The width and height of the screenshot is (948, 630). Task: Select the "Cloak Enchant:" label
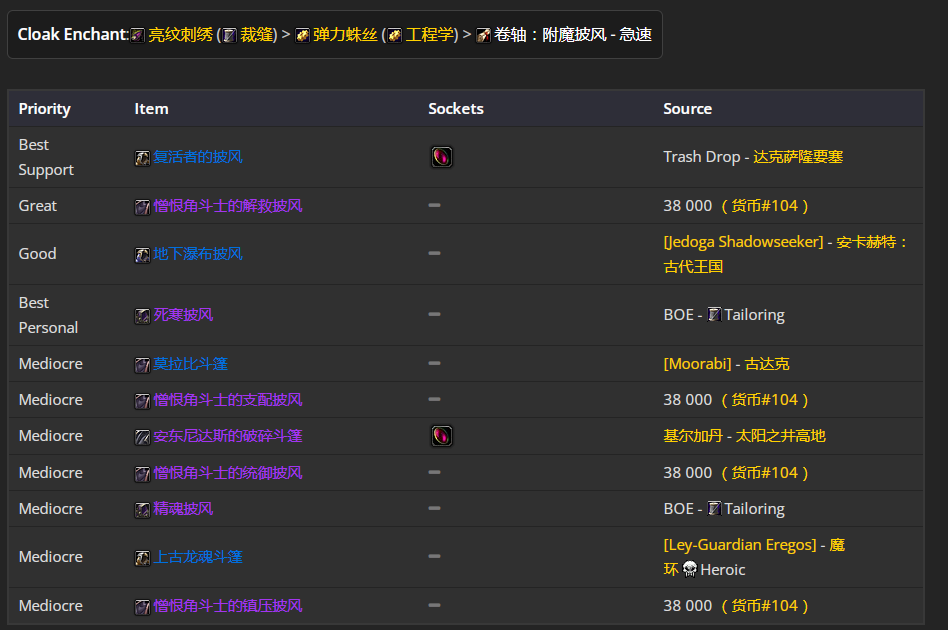pos(73,34)
